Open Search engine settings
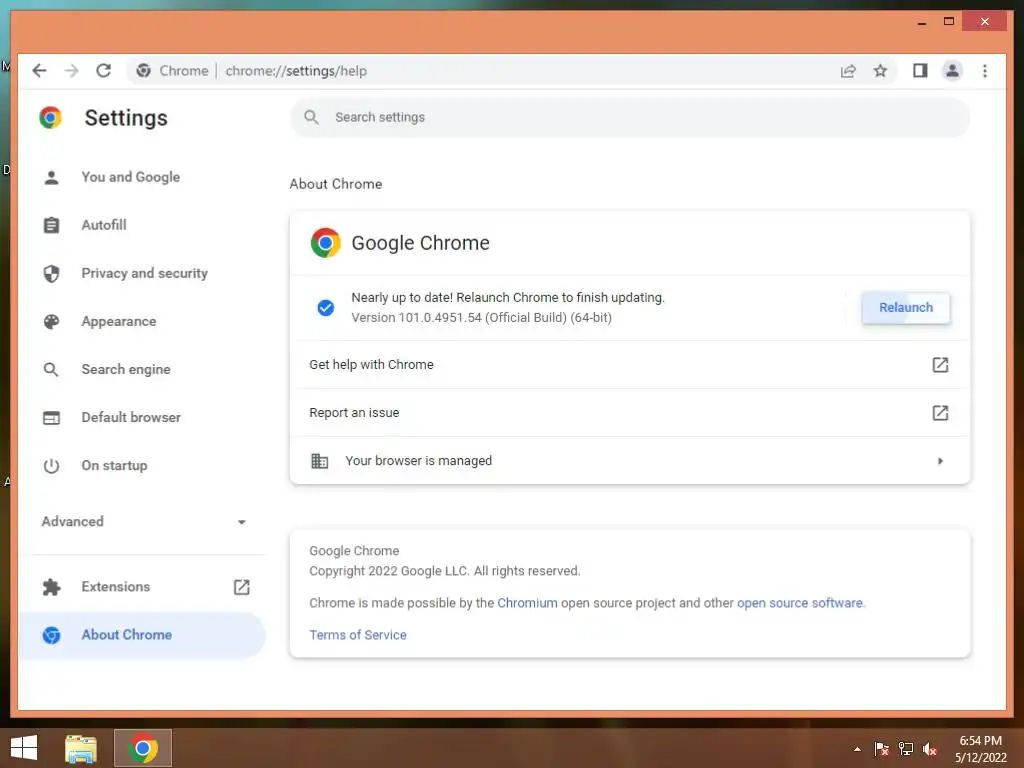The height and width of the screenshot is (768, 1024). tap(142, 370)
